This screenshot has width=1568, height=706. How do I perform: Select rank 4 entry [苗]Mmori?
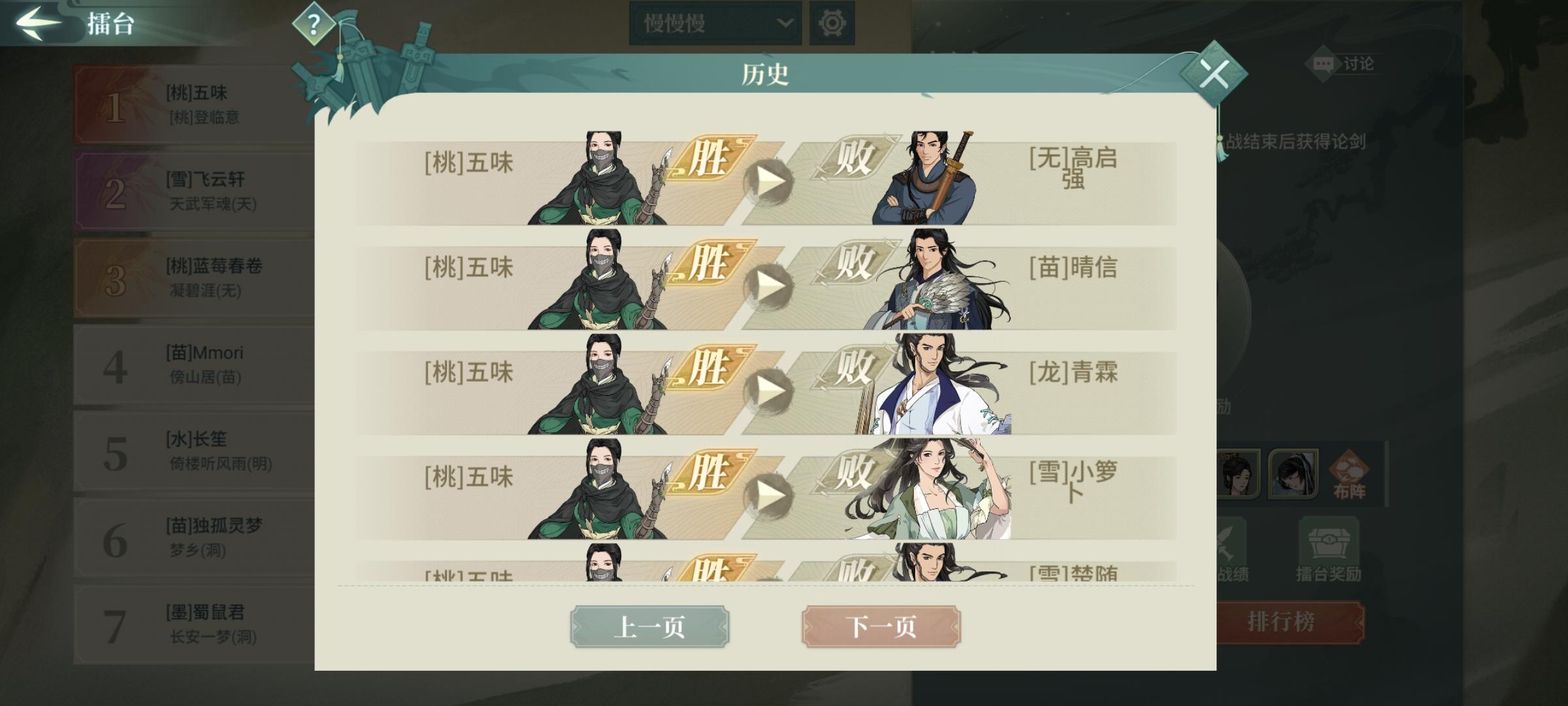(x=194, y=365)
